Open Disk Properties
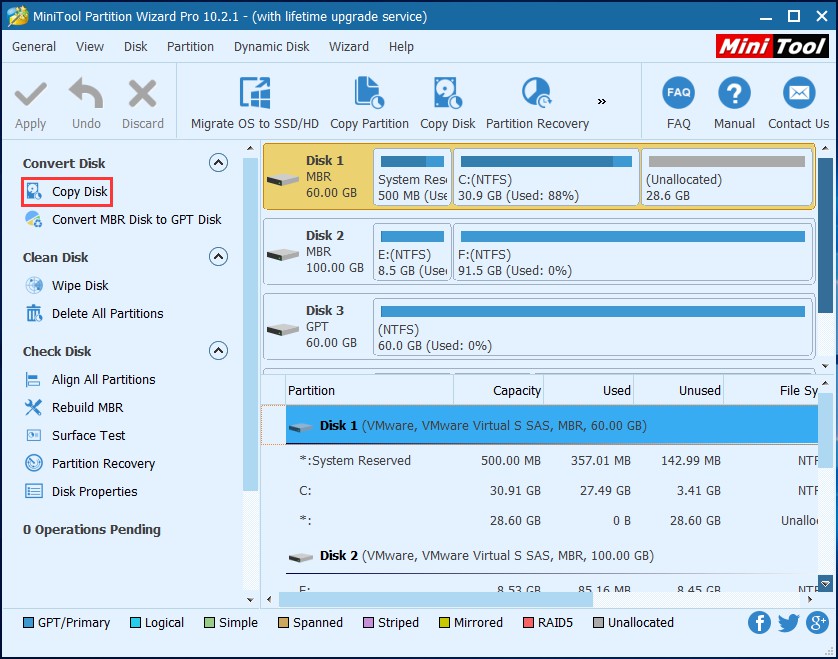 81,491
